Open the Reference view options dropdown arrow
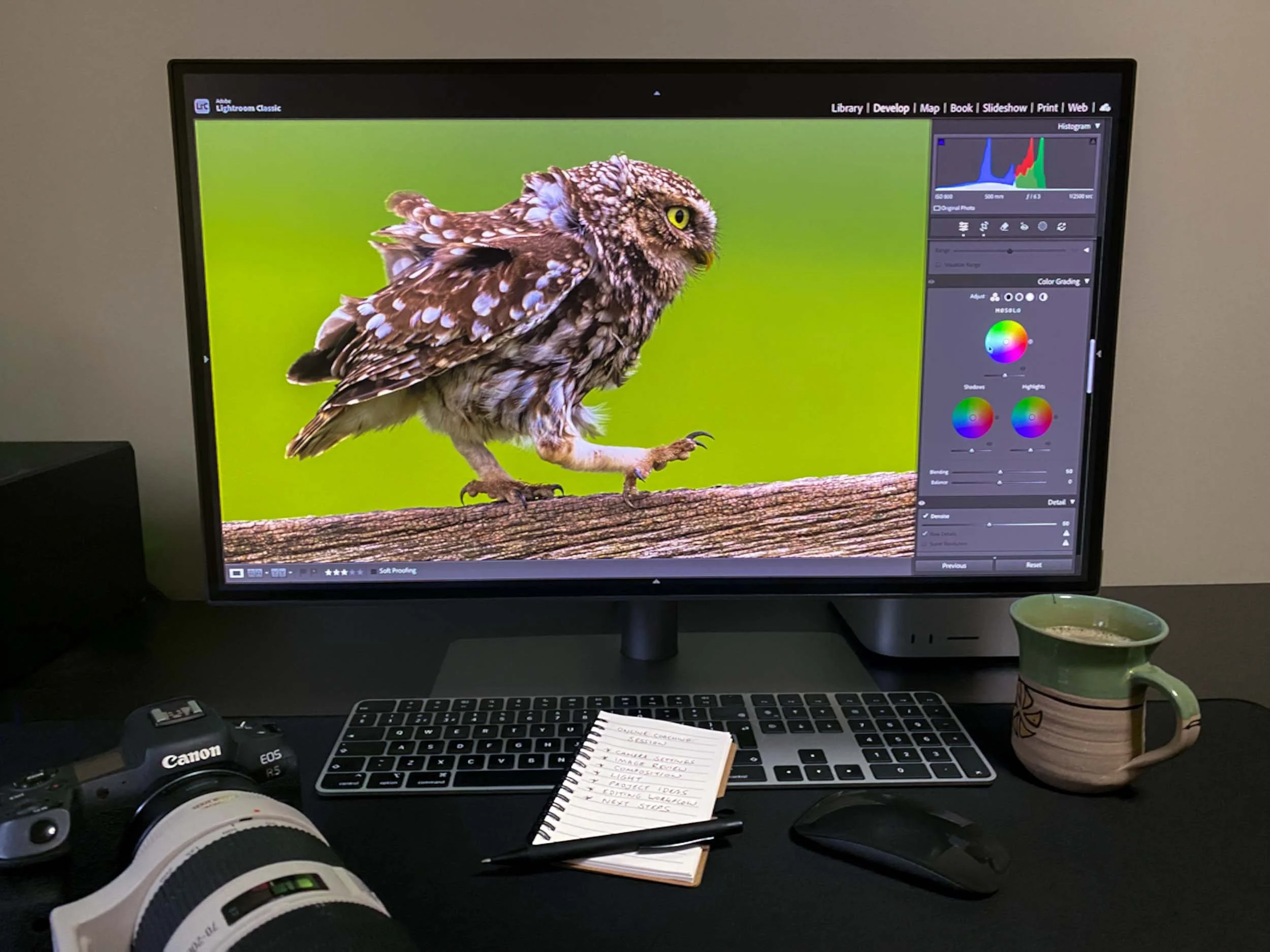Screen dimensions: 1270x952 266,573
